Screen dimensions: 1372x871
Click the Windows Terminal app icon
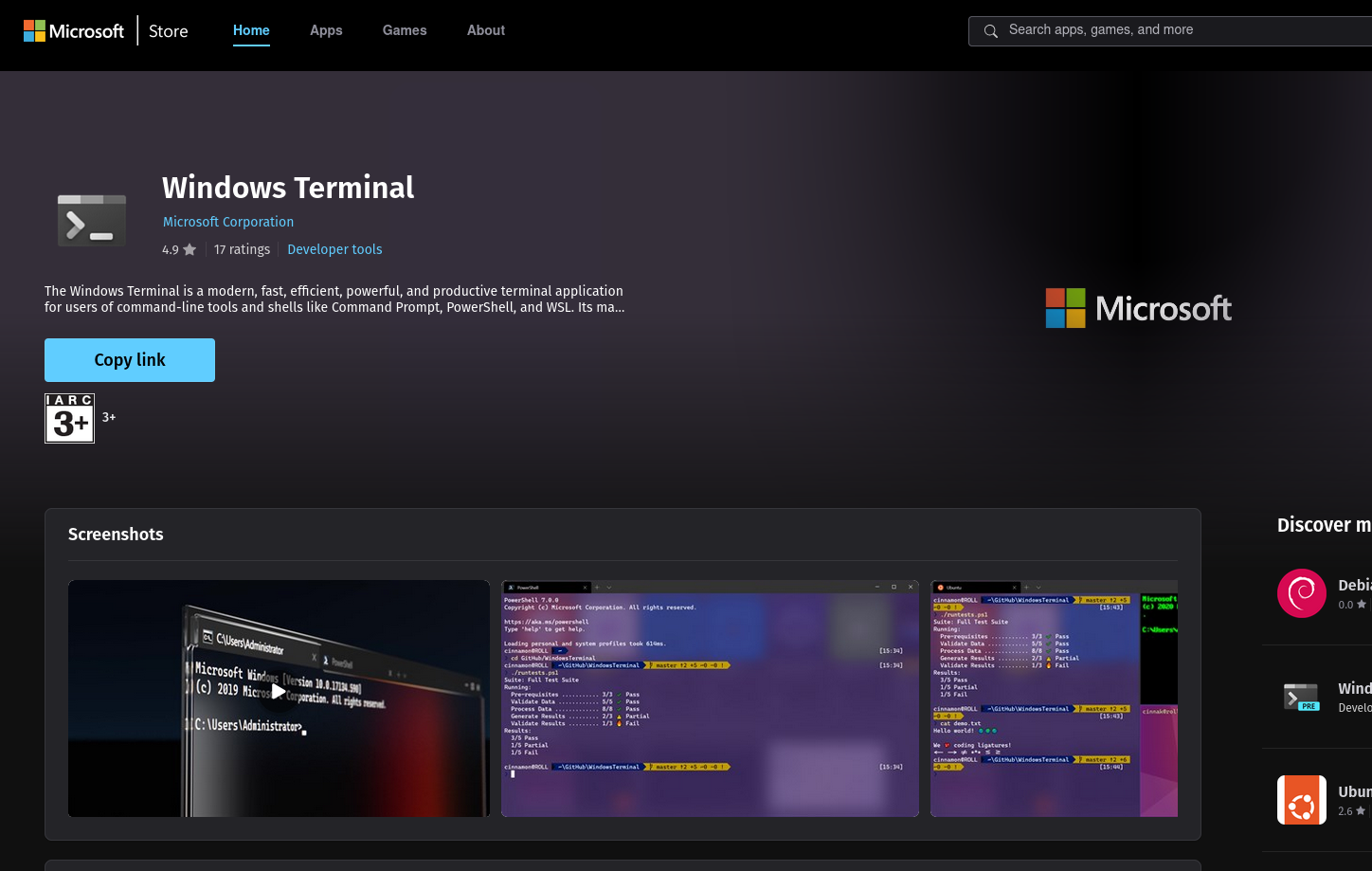92,221
